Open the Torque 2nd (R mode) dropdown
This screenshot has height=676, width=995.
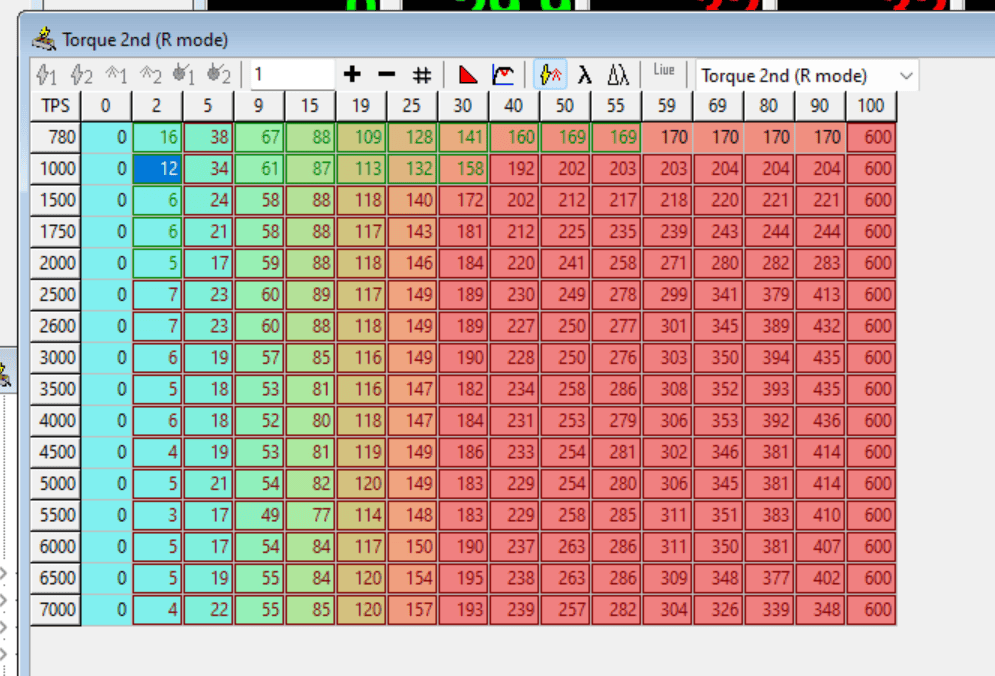tap(806, 76)
